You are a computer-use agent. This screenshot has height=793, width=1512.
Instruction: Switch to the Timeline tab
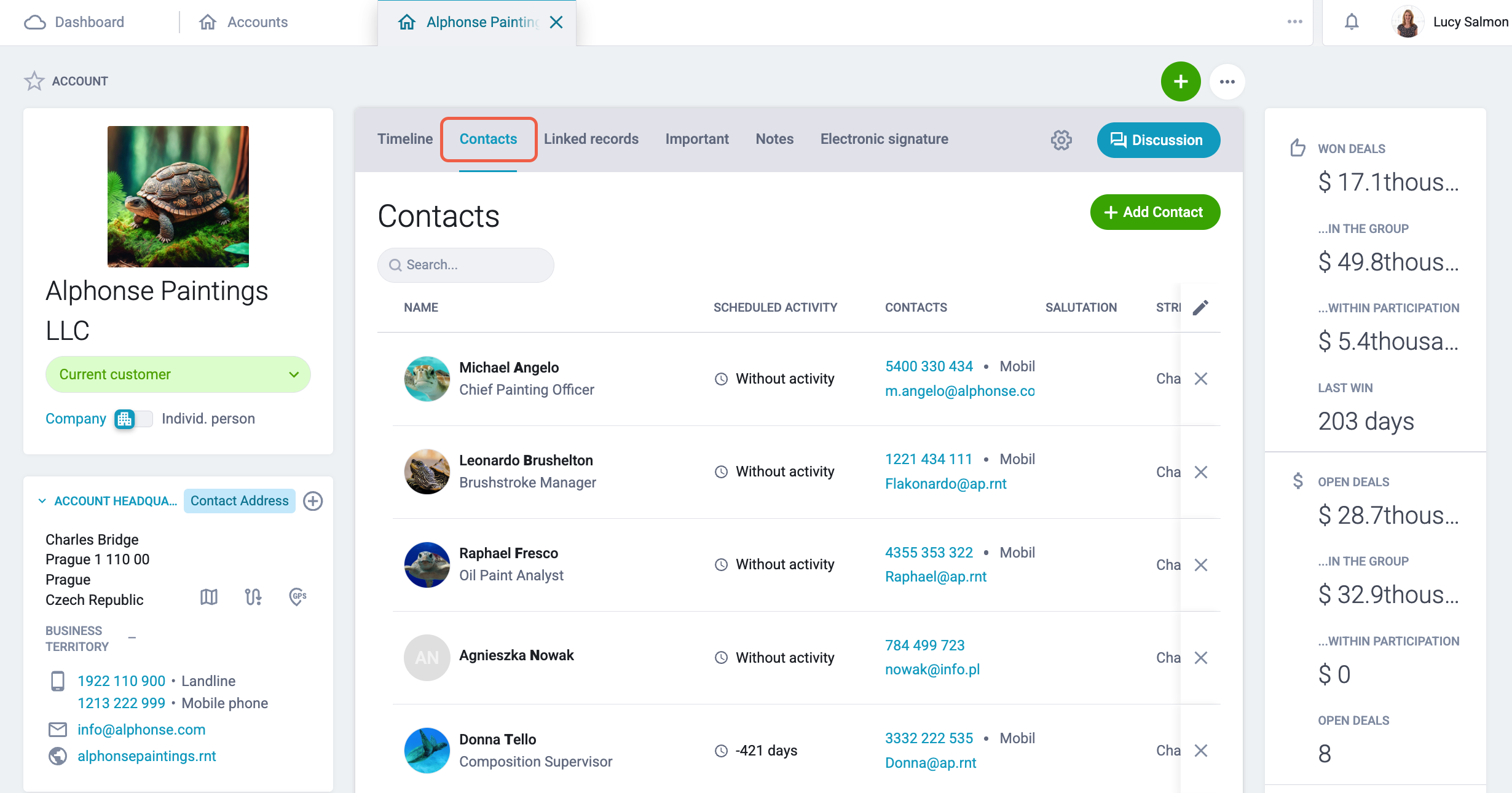405,139
